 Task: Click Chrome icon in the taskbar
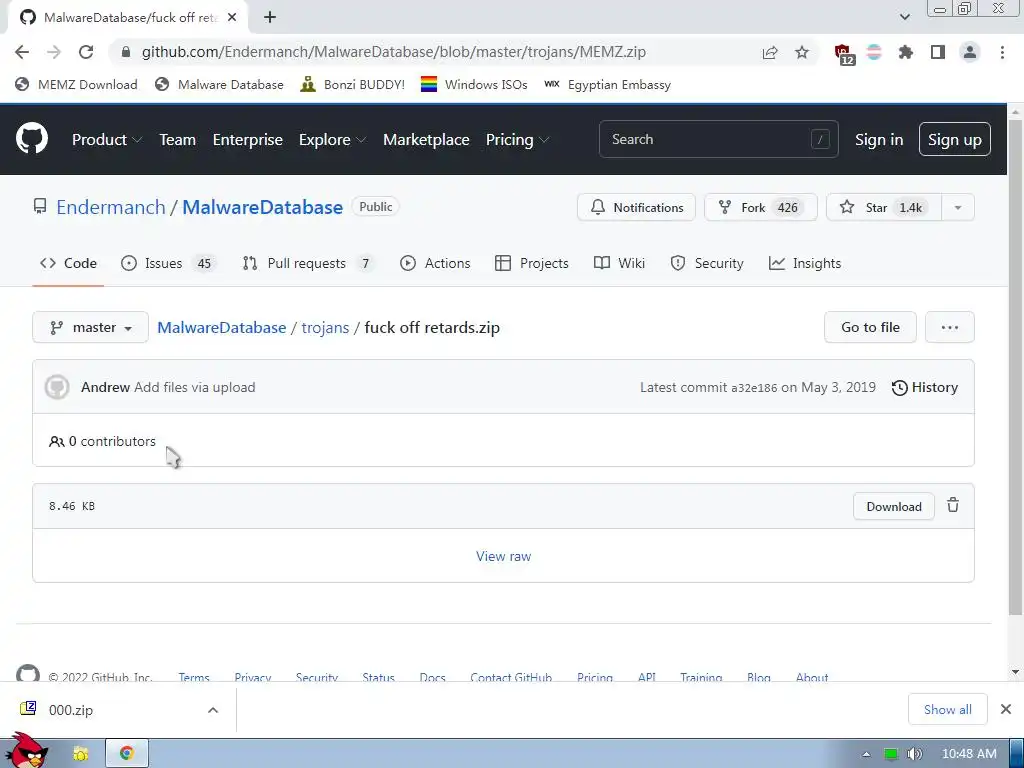pyautogui.click(x=127, y=754)
